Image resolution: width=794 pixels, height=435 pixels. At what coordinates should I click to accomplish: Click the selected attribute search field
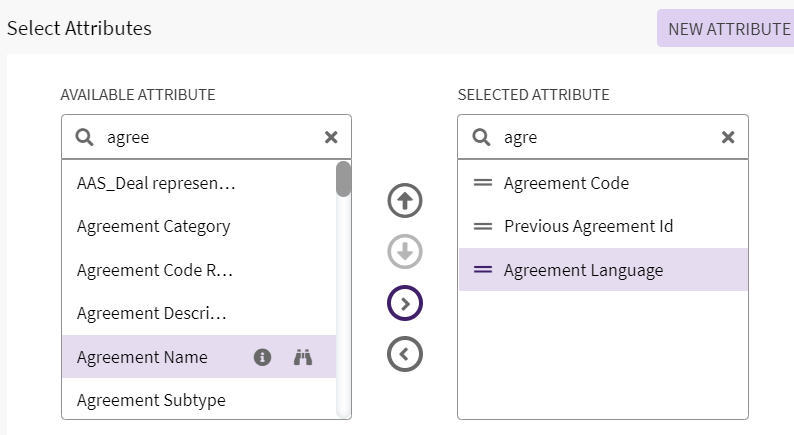[x=605, y=137]
